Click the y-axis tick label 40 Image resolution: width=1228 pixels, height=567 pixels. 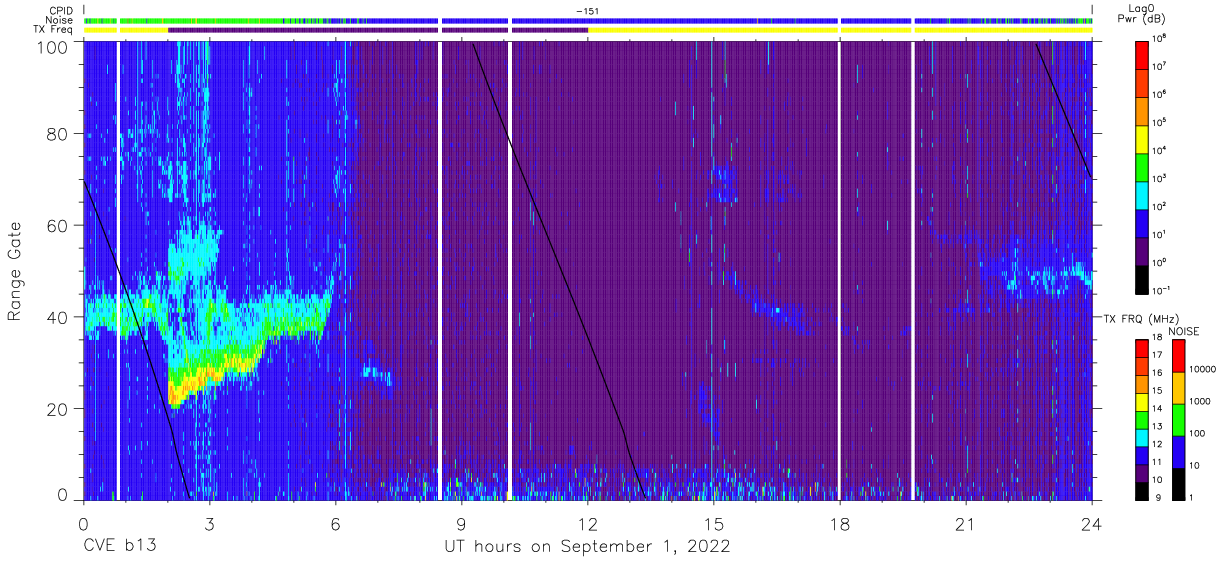pos(57,317)
